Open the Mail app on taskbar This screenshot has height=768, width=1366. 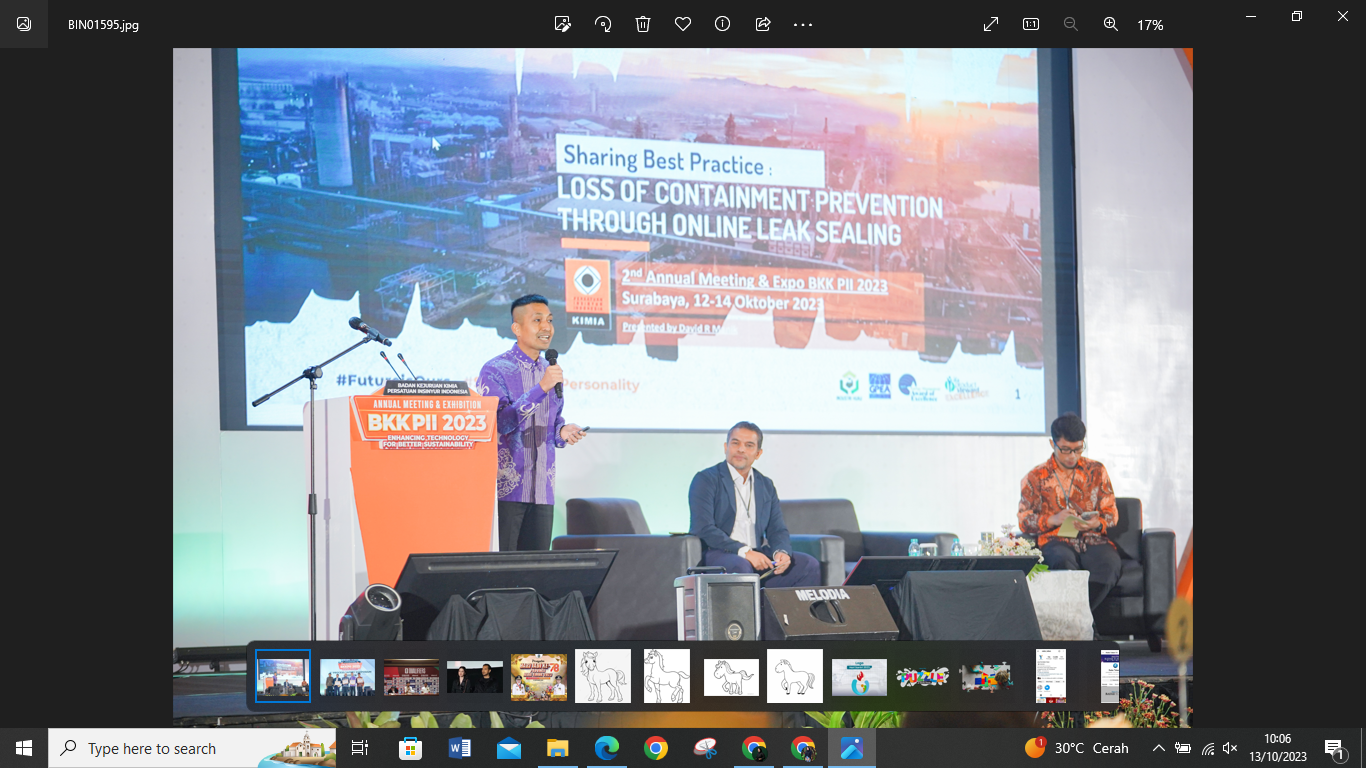click(508, 748)
